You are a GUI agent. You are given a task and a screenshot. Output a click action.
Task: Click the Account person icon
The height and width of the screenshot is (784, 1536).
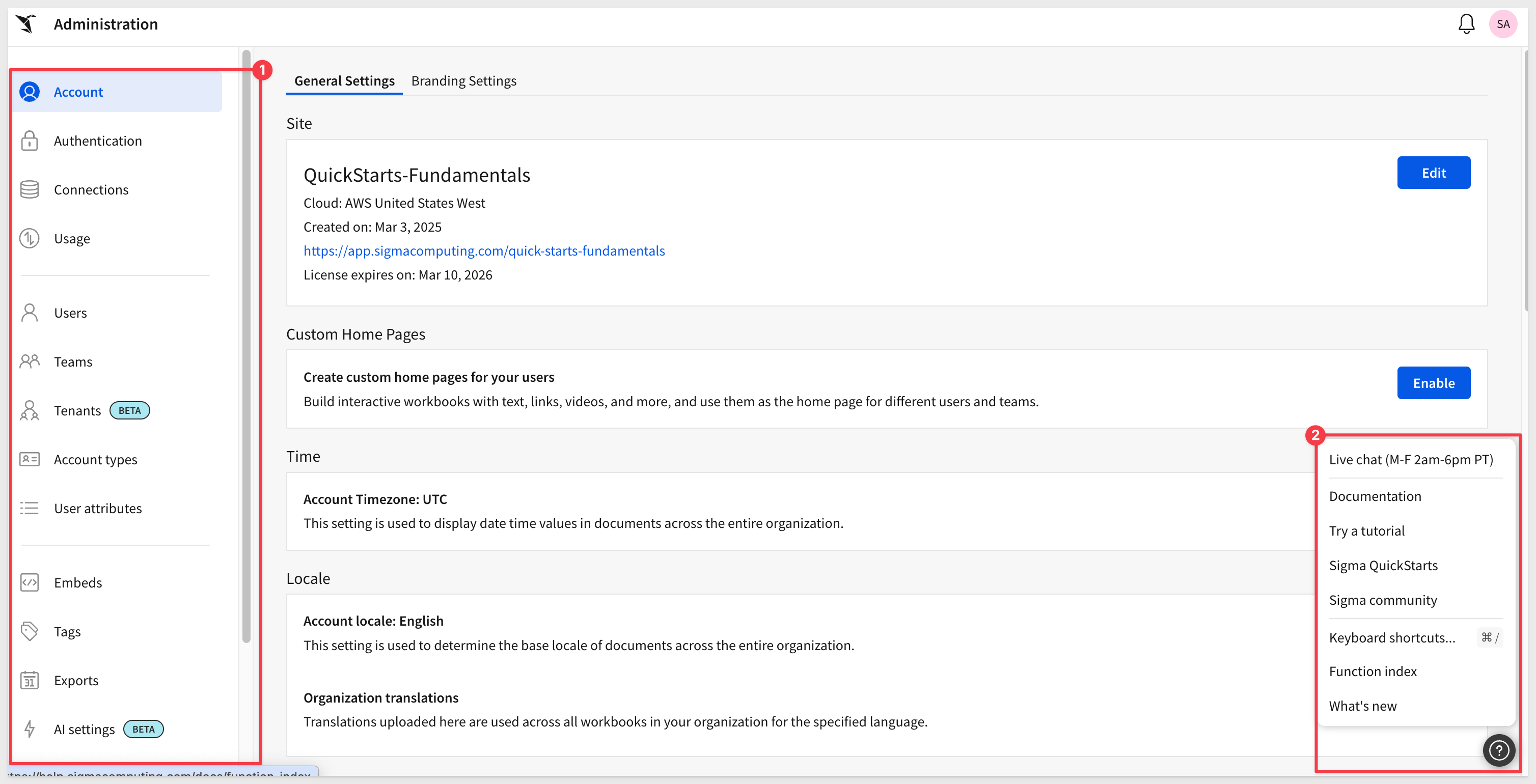pos(29,92)
